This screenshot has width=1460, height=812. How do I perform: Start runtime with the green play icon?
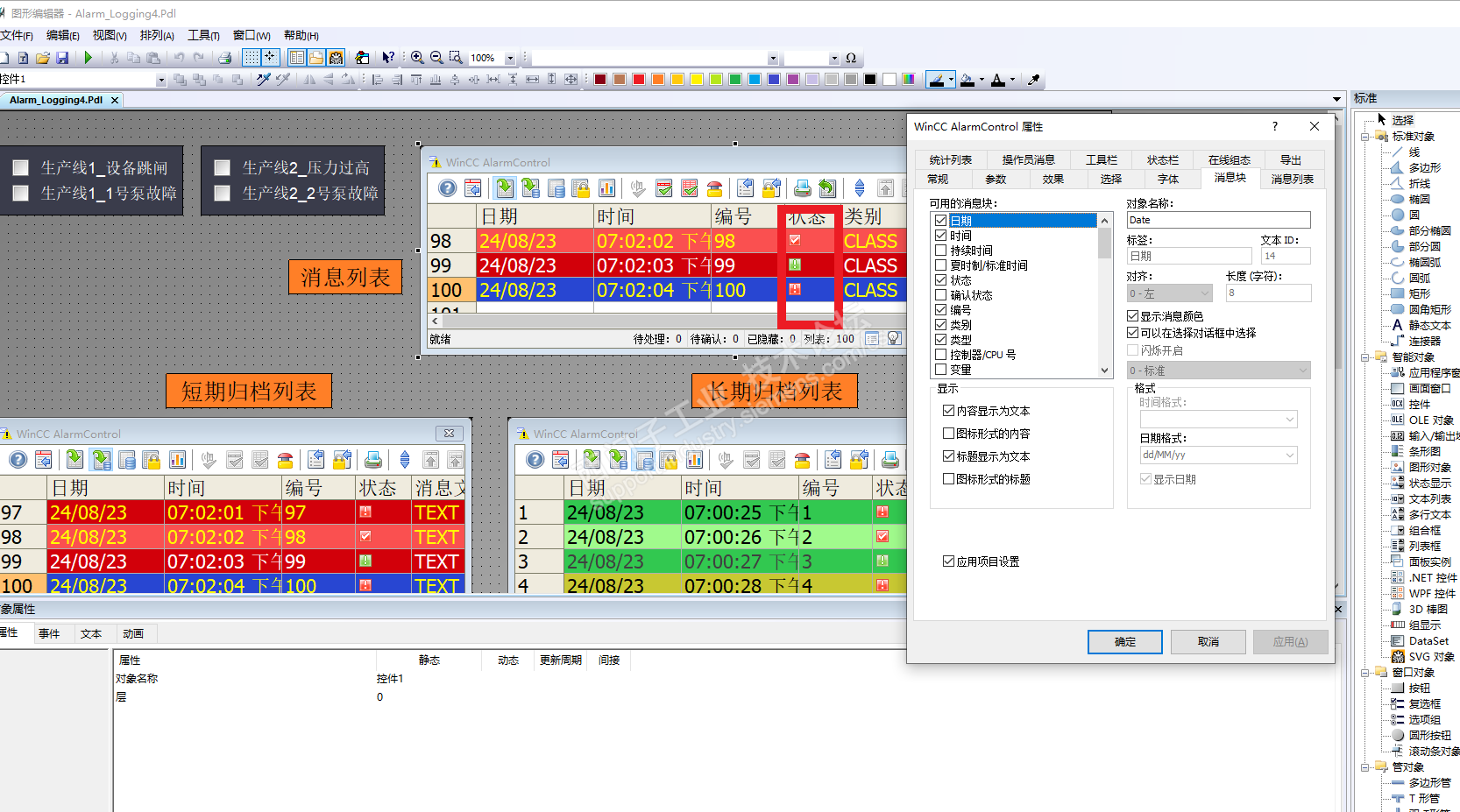[x=89, y=58]
